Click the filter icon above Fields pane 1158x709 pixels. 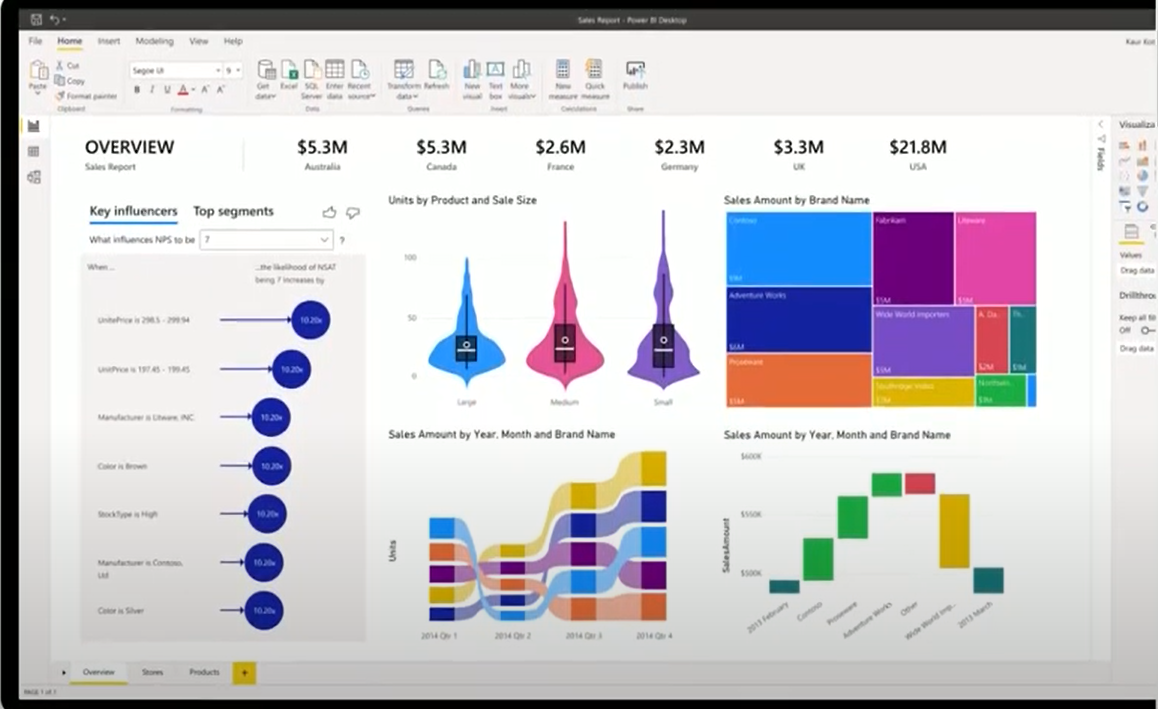[1101, 139]
